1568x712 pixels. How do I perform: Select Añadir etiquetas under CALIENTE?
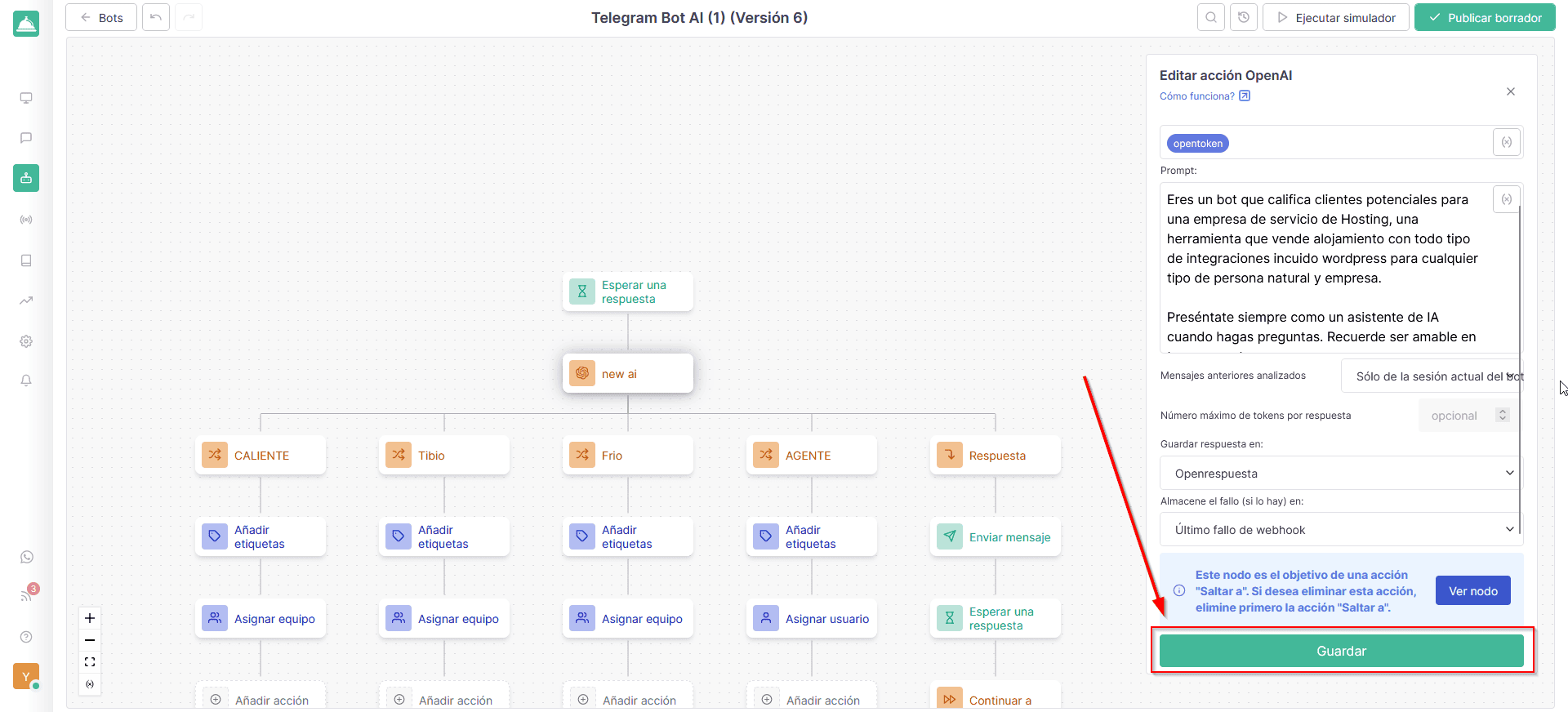point(261,536)
